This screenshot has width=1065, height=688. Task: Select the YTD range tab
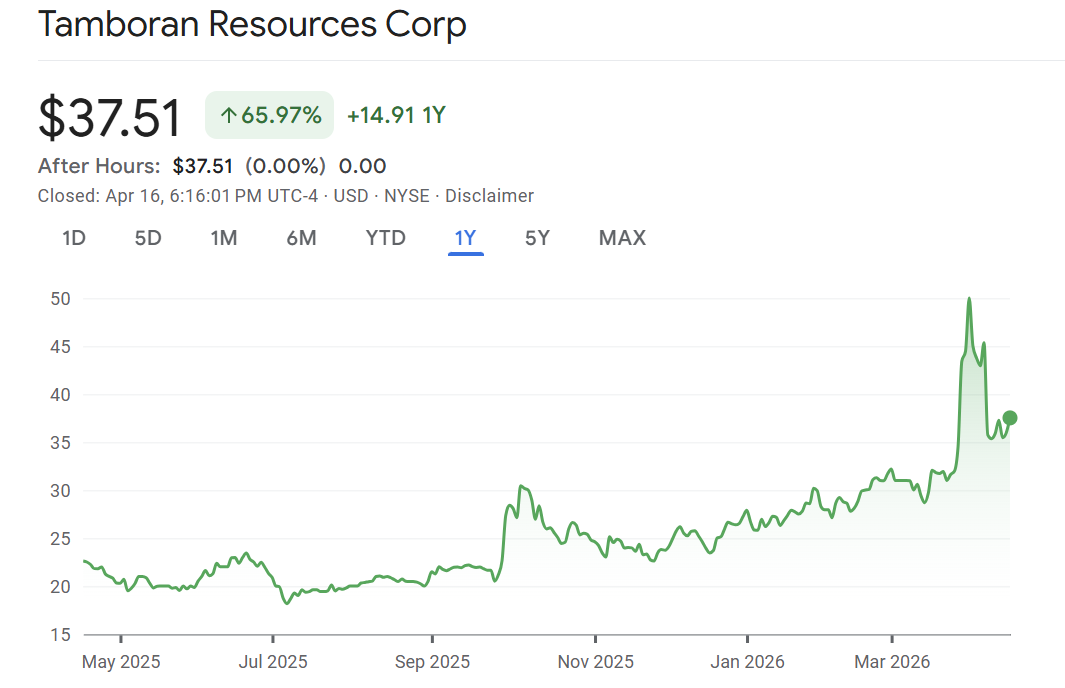385,238
